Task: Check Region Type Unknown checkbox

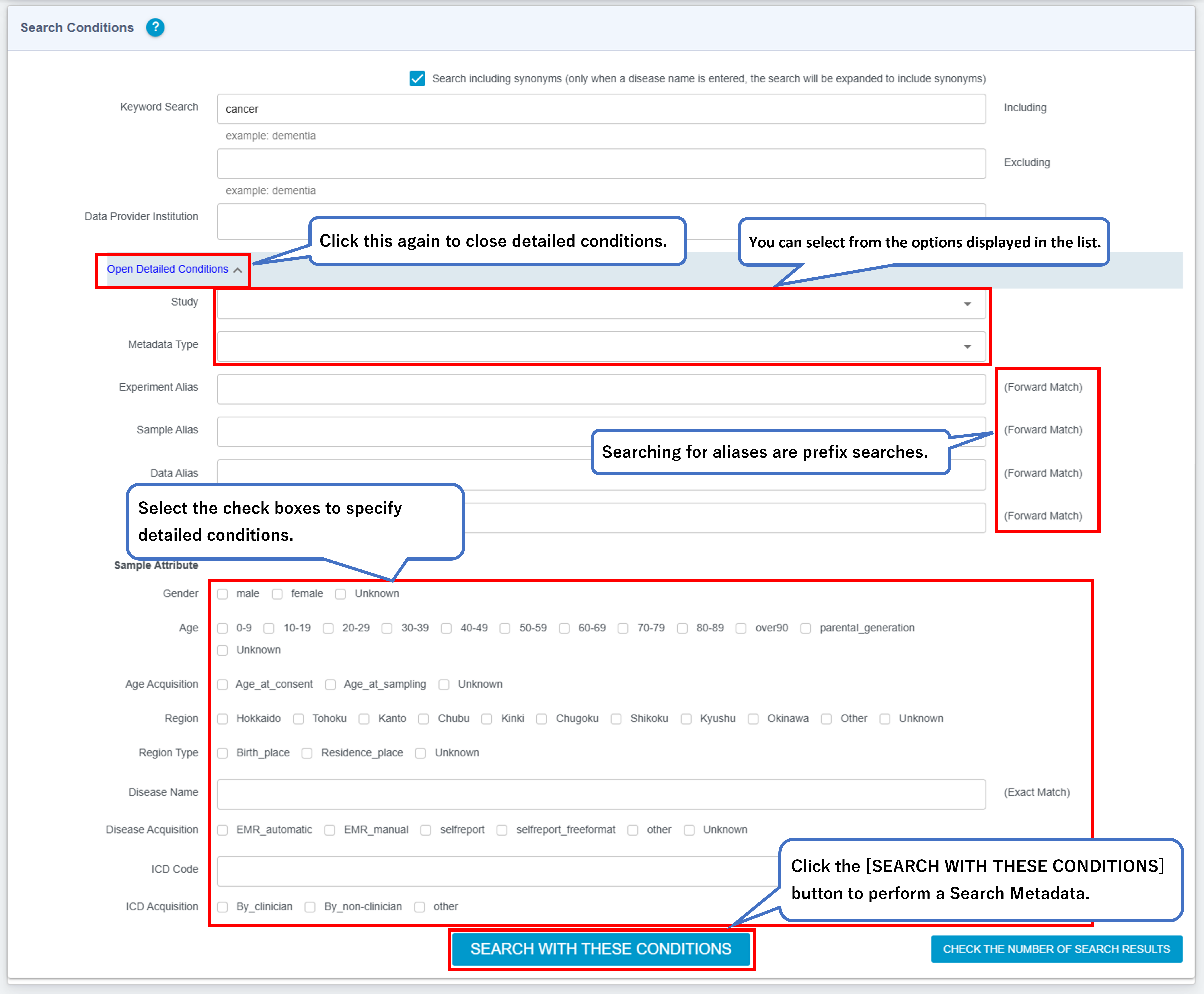Action: (421, 754)
